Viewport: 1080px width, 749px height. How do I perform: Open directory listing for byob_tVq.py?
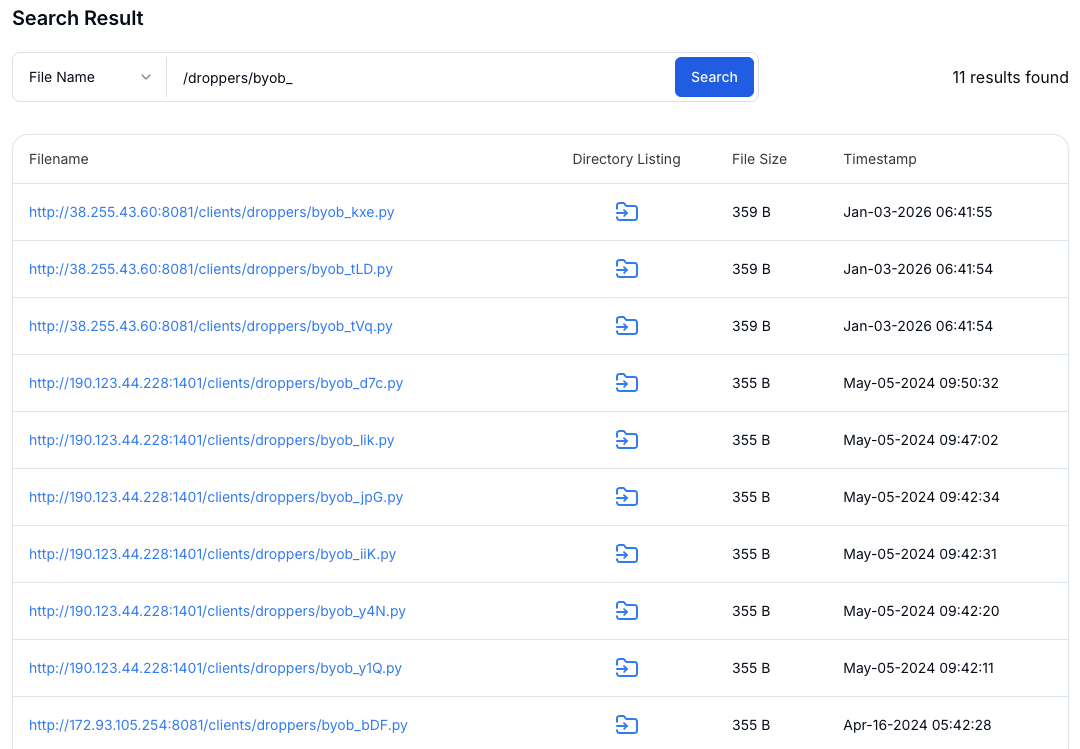pyautogui.click(x=627, y=326)
